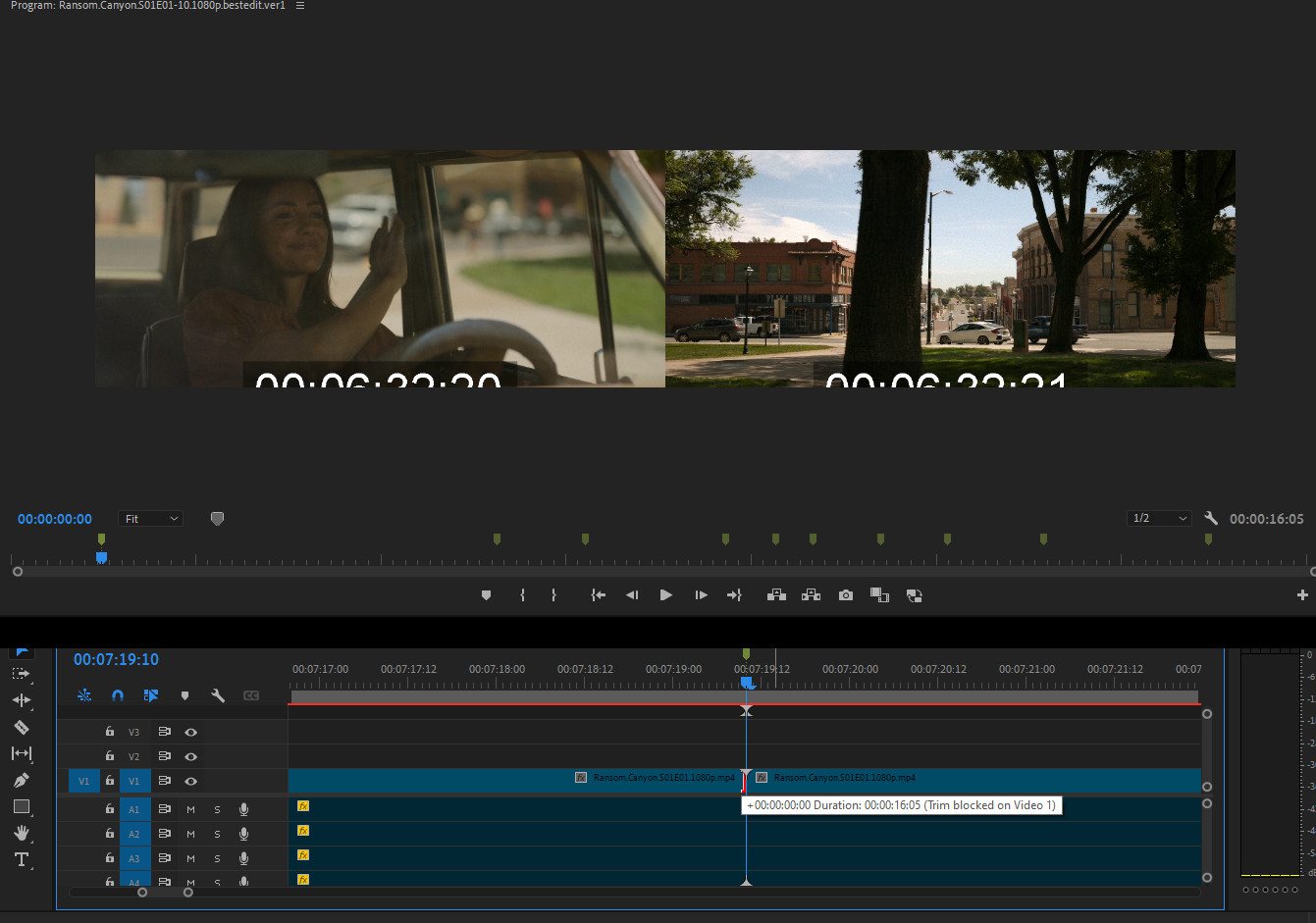Hide track V2 using the eye icon
The width and height of the screenshot is (1316, 923).
click(x=191, y=756)
